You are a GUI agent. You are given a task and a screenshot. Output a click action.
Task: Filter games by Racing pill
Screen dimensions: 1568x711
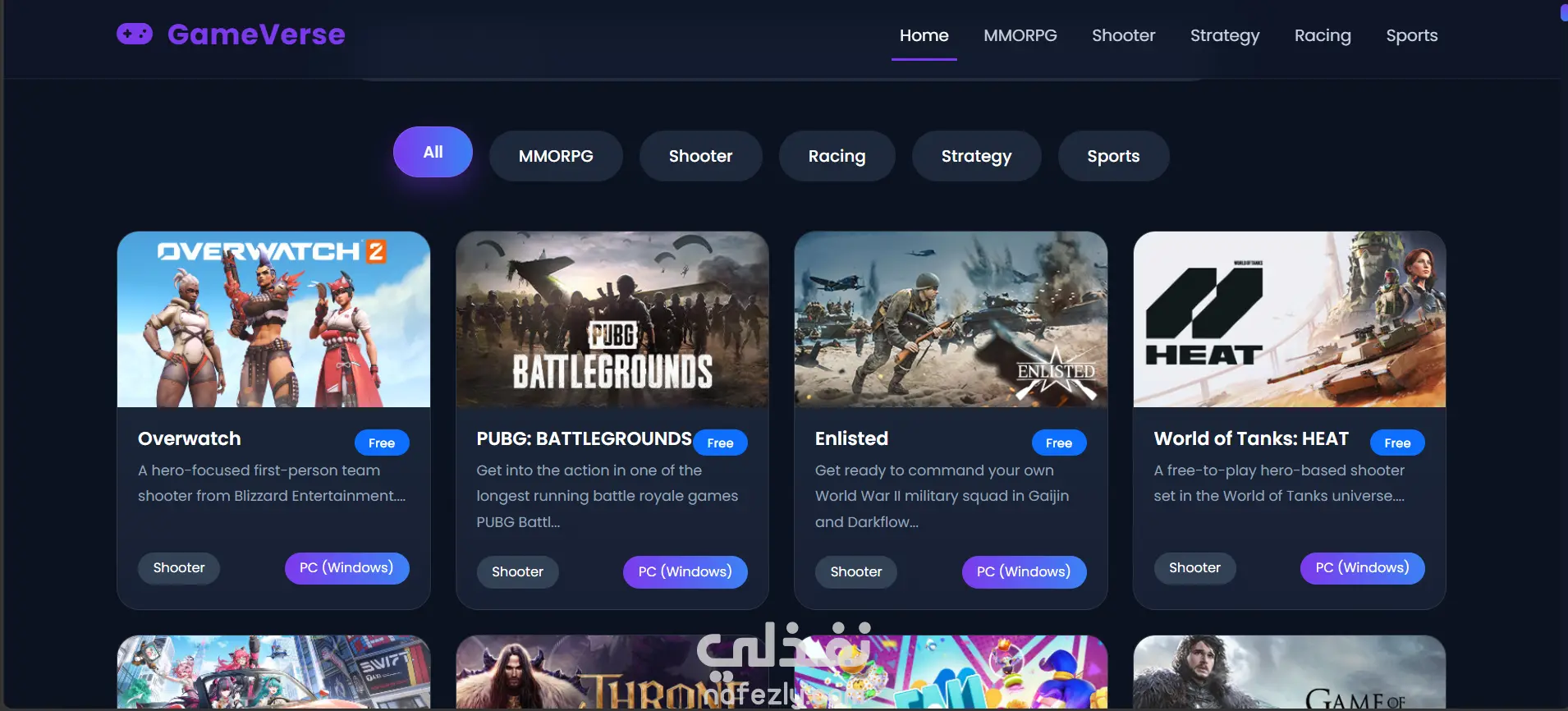pos(837,156)
